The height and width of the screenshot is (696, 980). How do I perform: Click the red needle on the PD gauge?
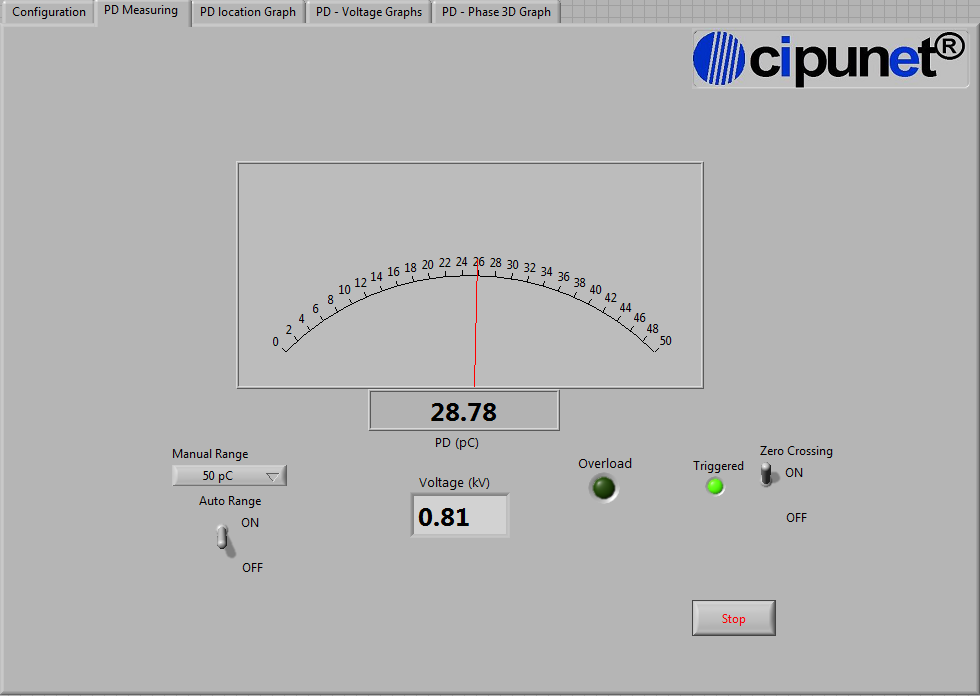(x=475, y=330)
